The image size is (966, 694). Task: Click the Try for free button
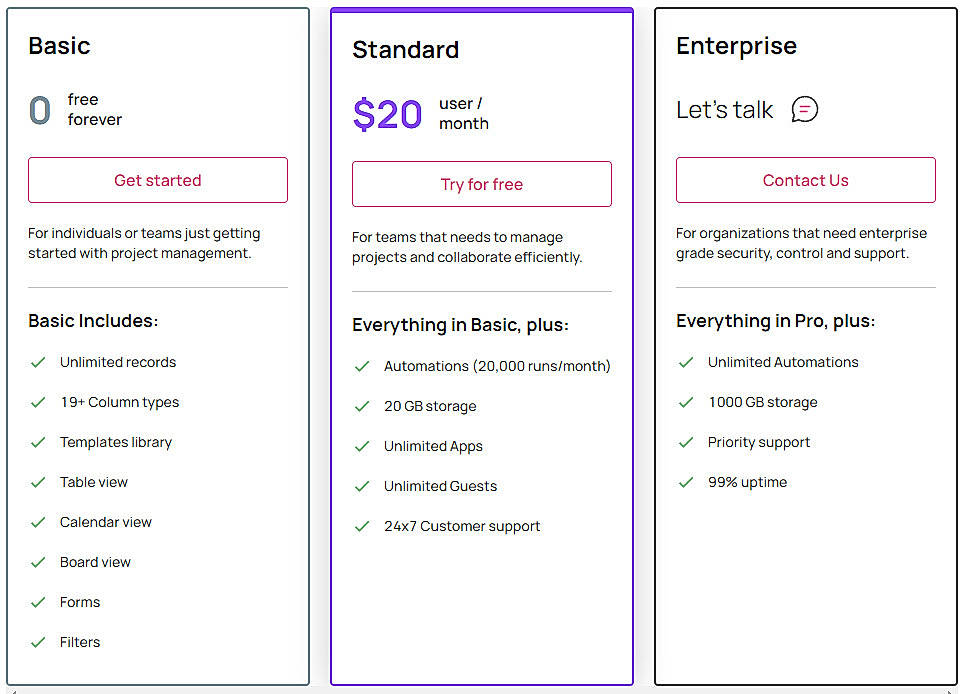point(481,184)
